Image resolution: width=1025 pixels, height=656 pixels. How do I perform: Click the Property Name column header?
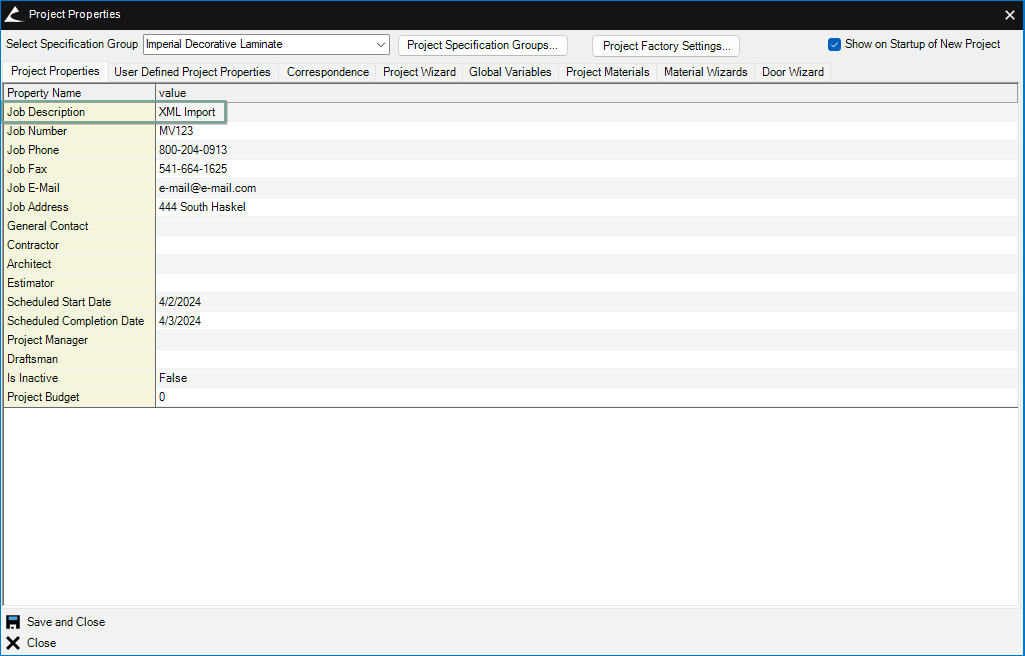click(79, 93)
